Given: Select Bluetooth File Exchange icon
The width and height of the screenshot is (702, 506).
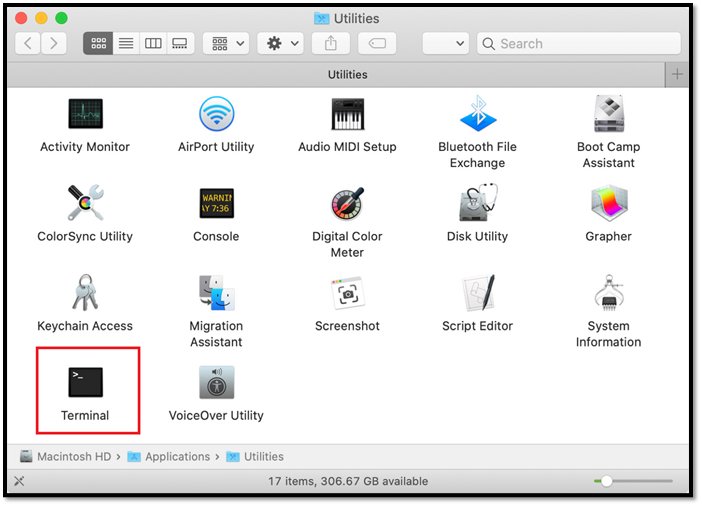Looking at the screenshot, I should tap(478, 113).
